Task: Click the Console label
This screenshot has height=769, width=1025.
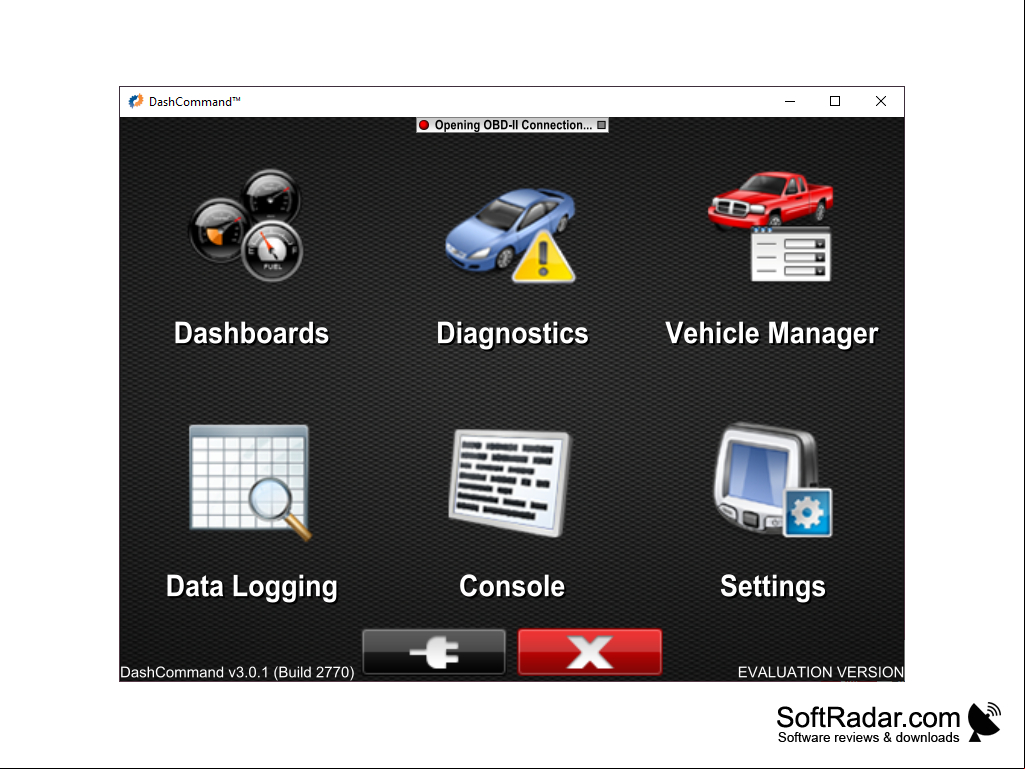Action: coord(512,587)
